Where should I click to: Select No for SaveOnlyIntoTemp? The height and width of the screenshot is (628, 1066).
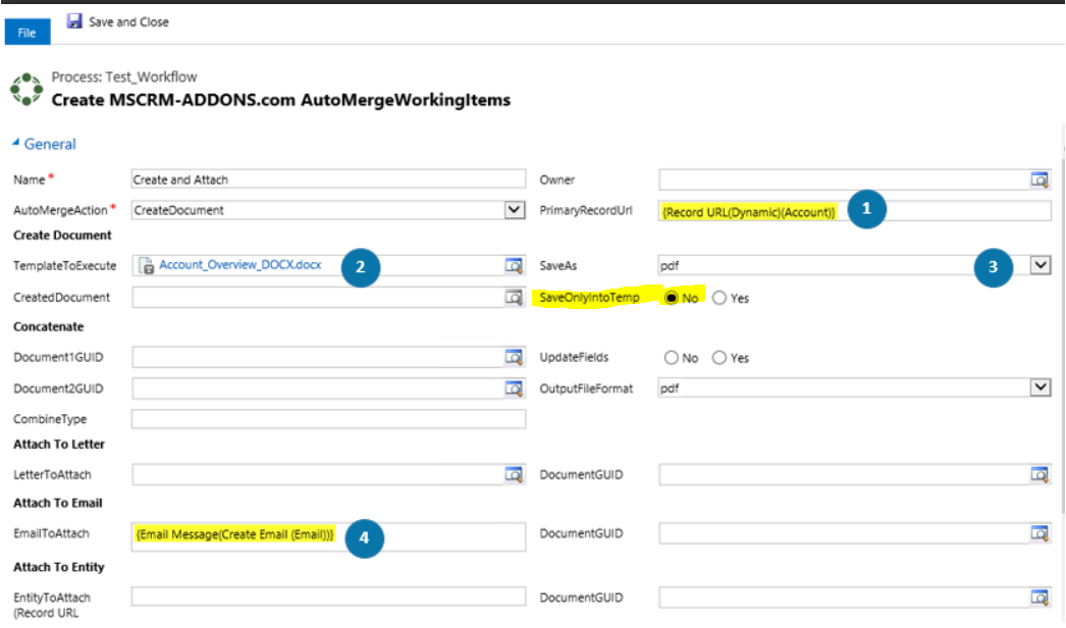tap(671, 298)
